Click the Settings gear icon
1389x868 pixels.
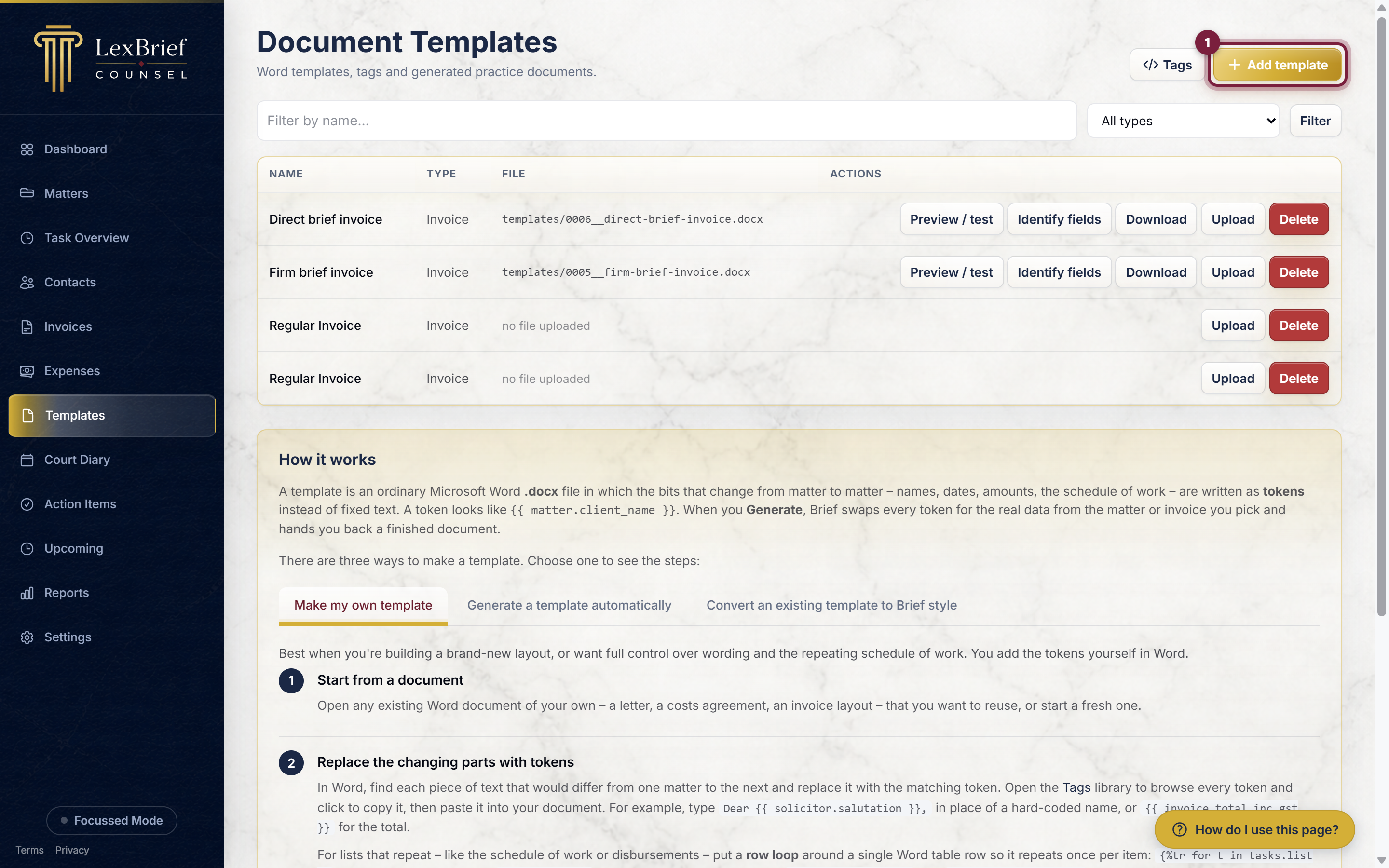pos(27,637)
